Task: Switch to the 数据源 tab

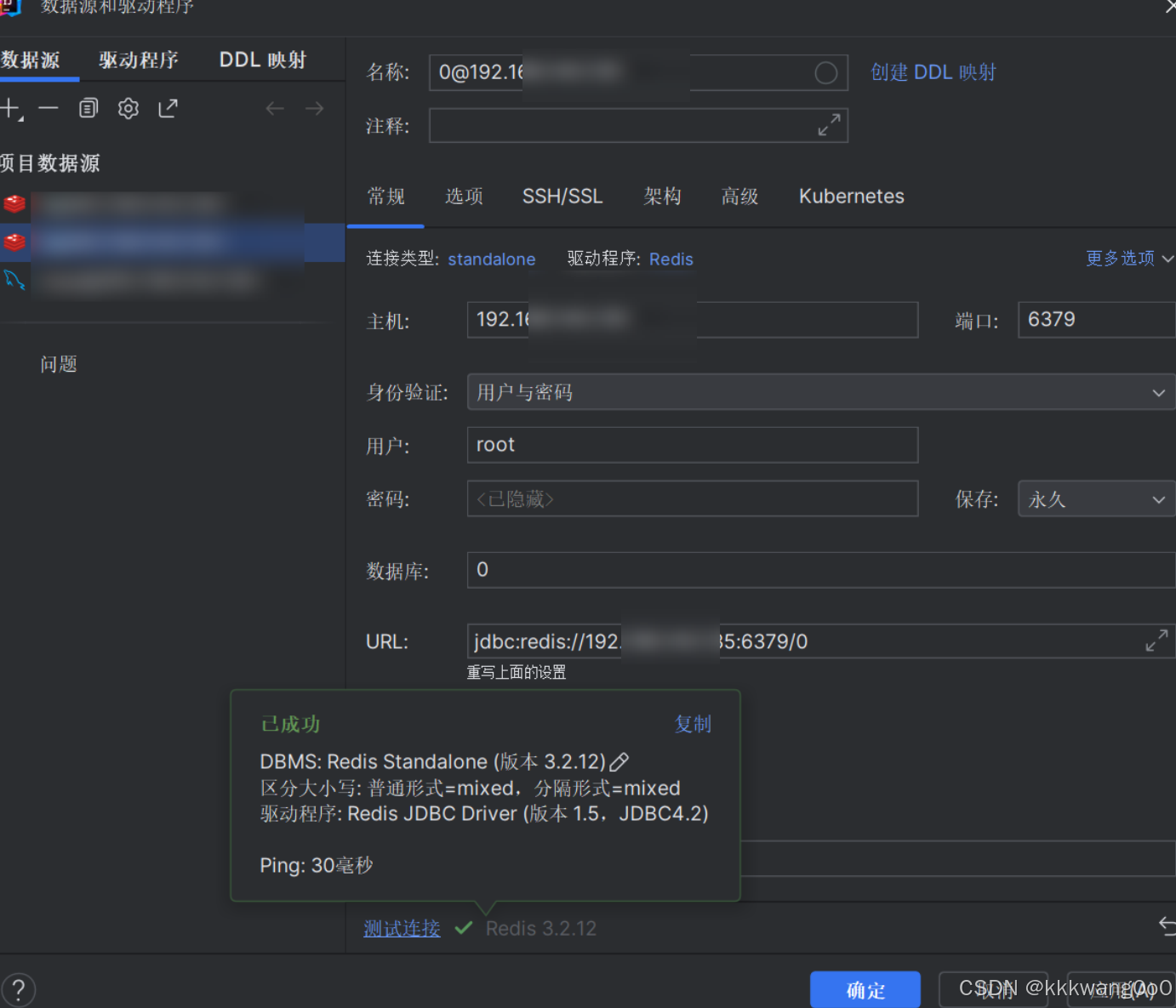Action: [31, 60]
